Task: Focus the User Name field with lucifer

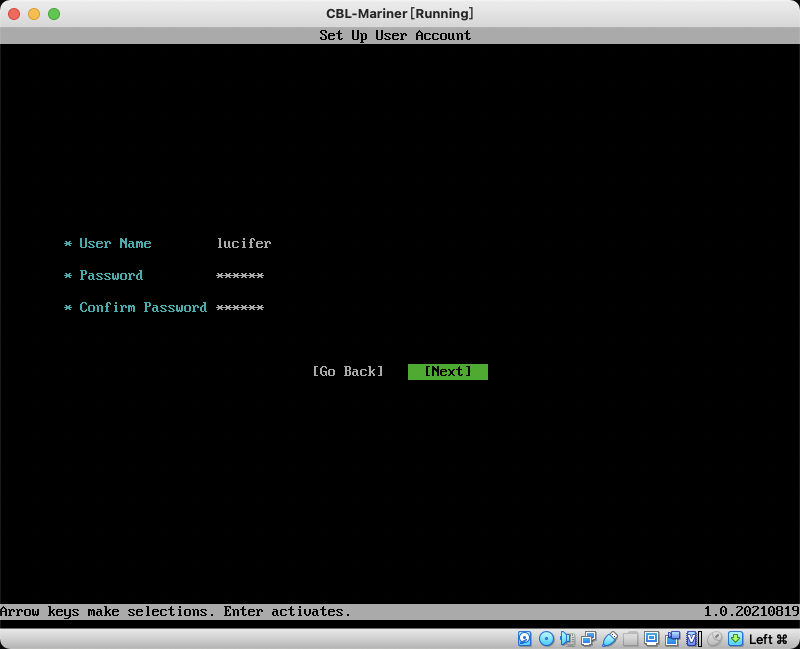Action: point(244,243)
